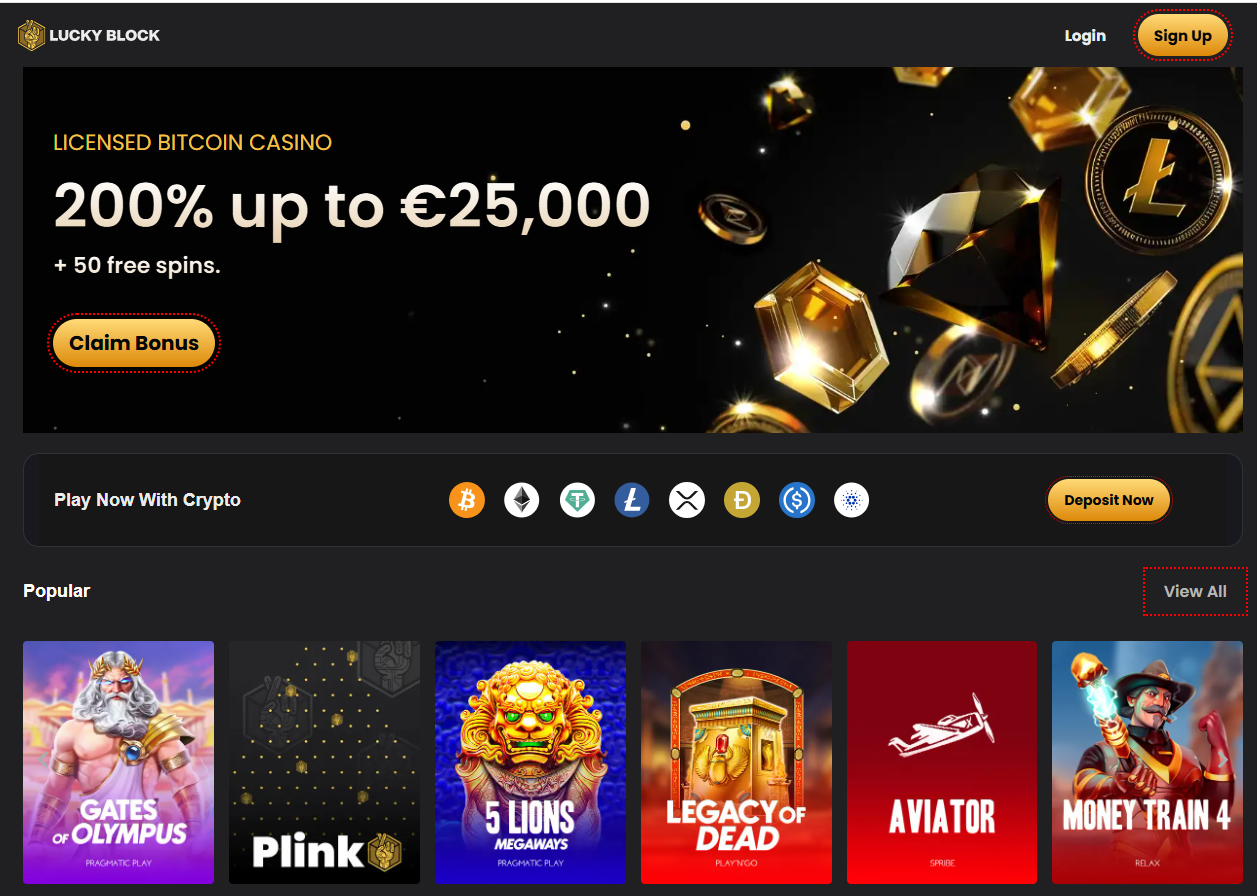Screen dimensions: 1257x896
Task: Open 5 Lions Megaways game
Action: (530, 762)
